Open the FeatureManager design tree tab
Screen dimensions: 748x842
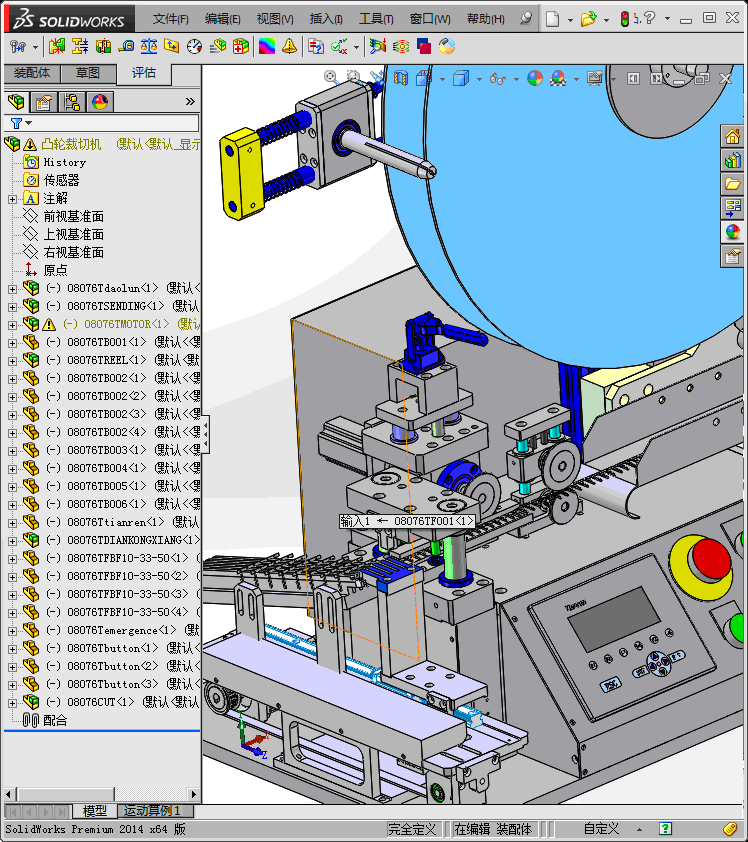pyautogui.click(x=16, y=101)
